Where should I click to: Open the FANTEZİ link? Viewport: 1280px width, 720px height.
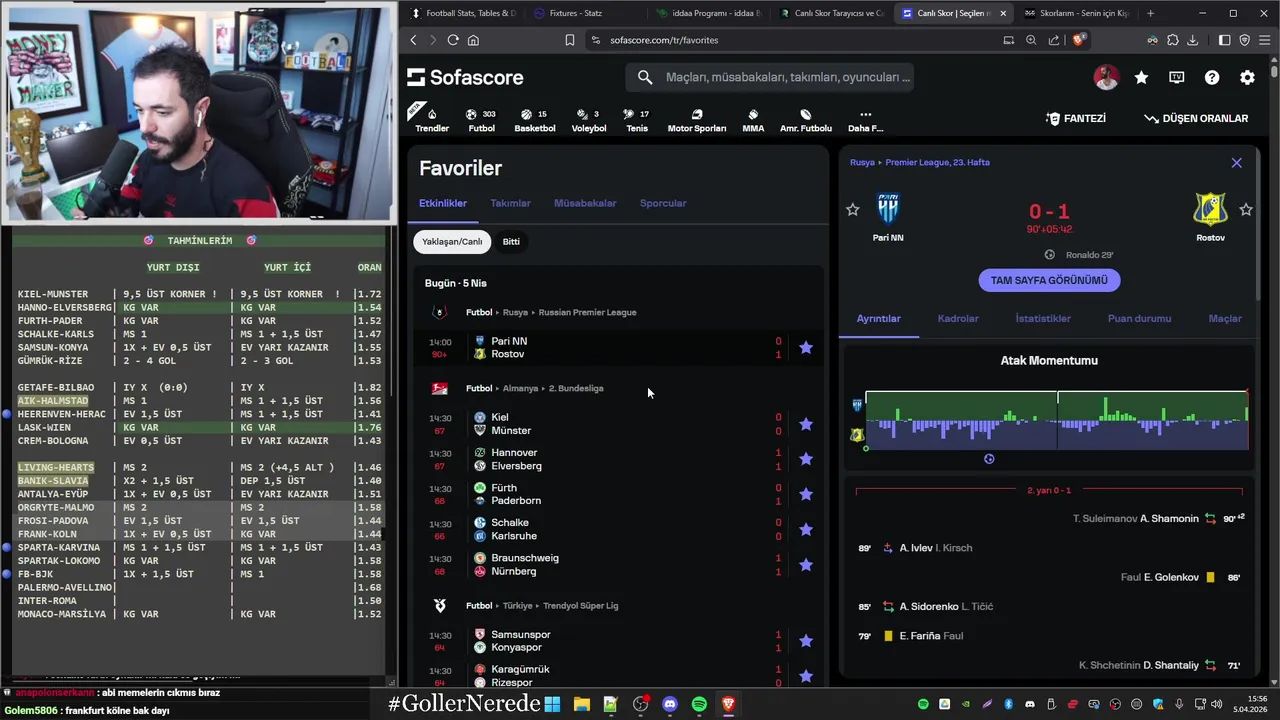pyautogui.click(x=1076, y=118)
